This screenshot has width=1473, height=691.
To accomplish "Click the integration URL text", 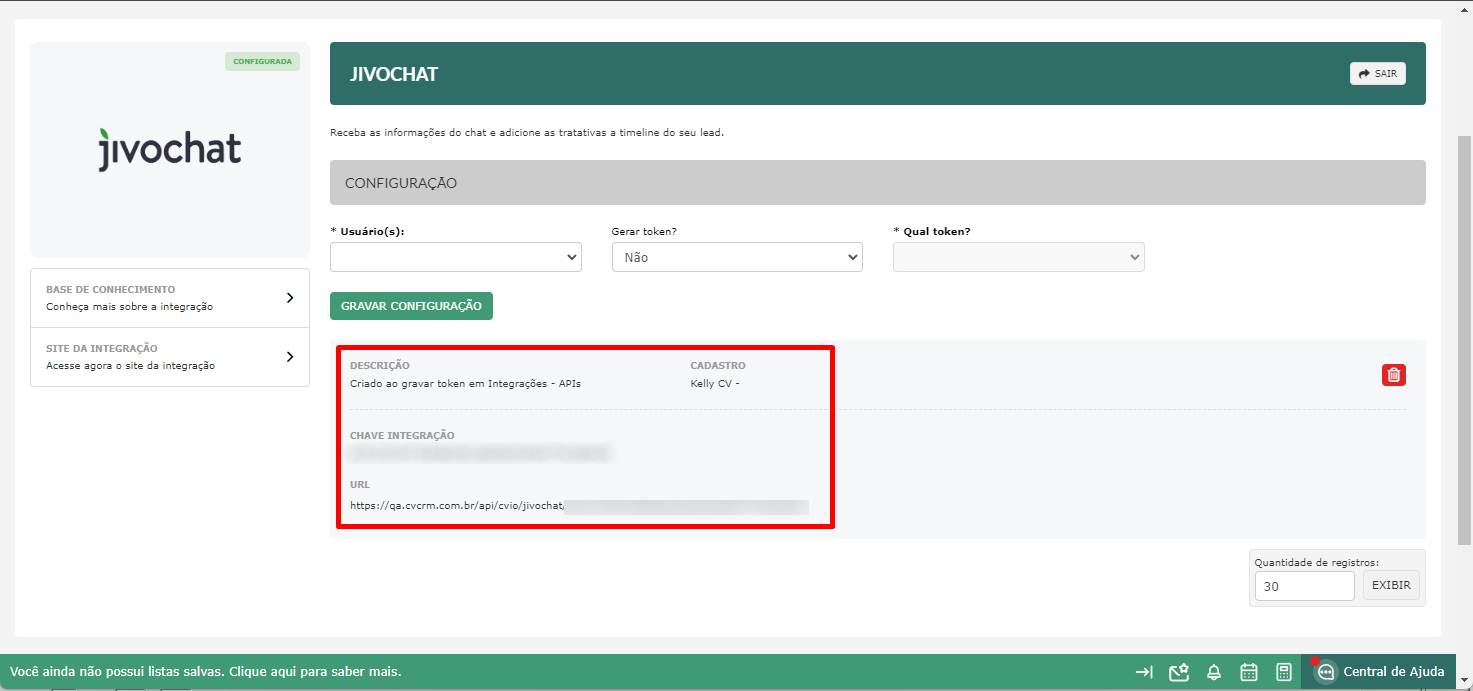I will pyautogui.click(x=579, y=506).
